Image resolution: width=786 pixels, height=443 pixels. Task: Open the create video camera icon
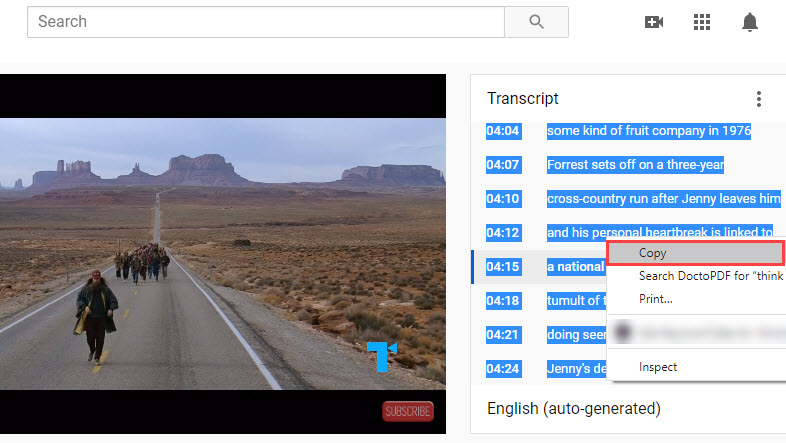click(x=654, y=22)
